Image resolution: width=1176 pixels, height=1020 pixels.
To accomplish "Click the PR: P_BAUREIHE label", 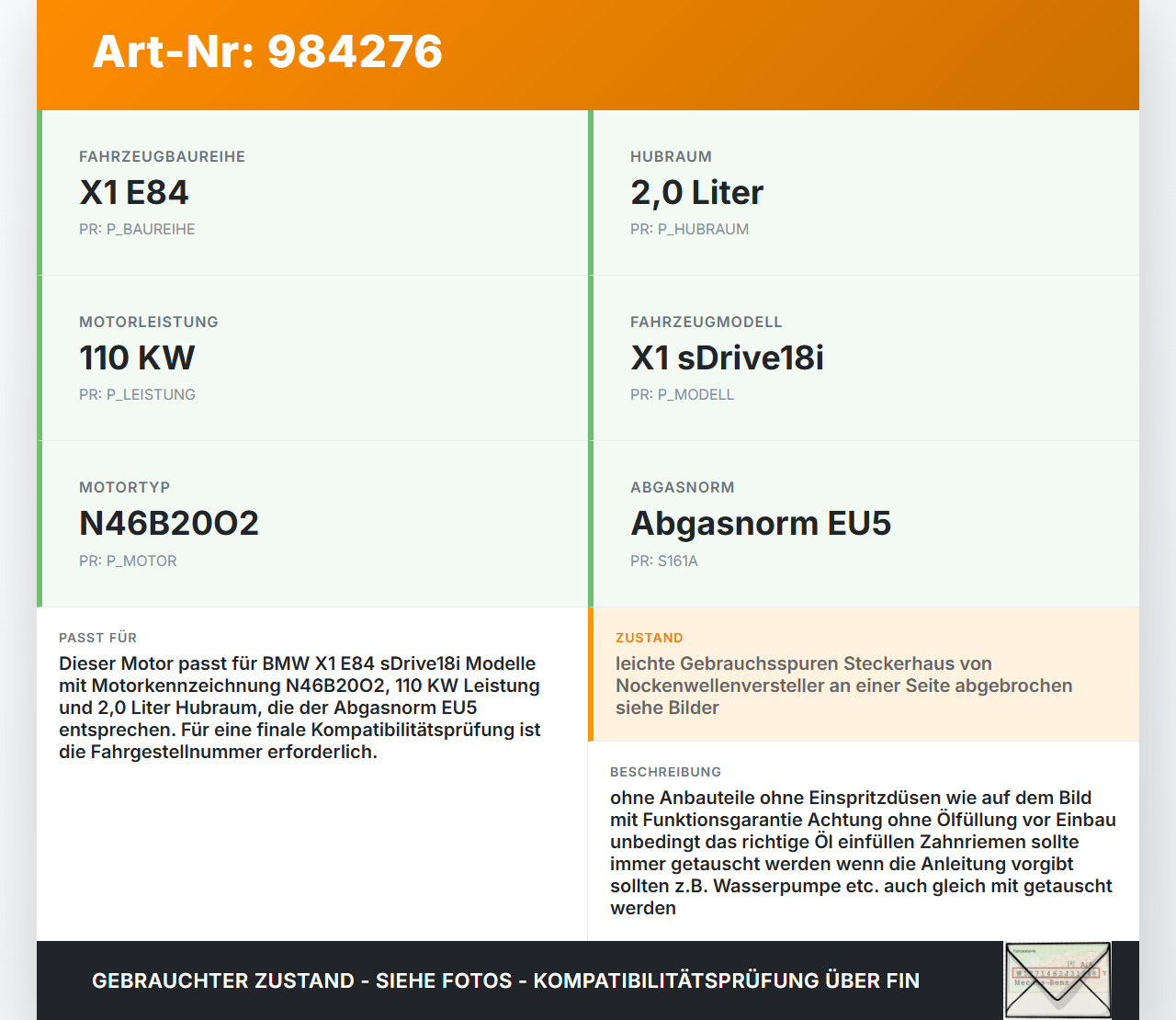I will coord(137,229).
